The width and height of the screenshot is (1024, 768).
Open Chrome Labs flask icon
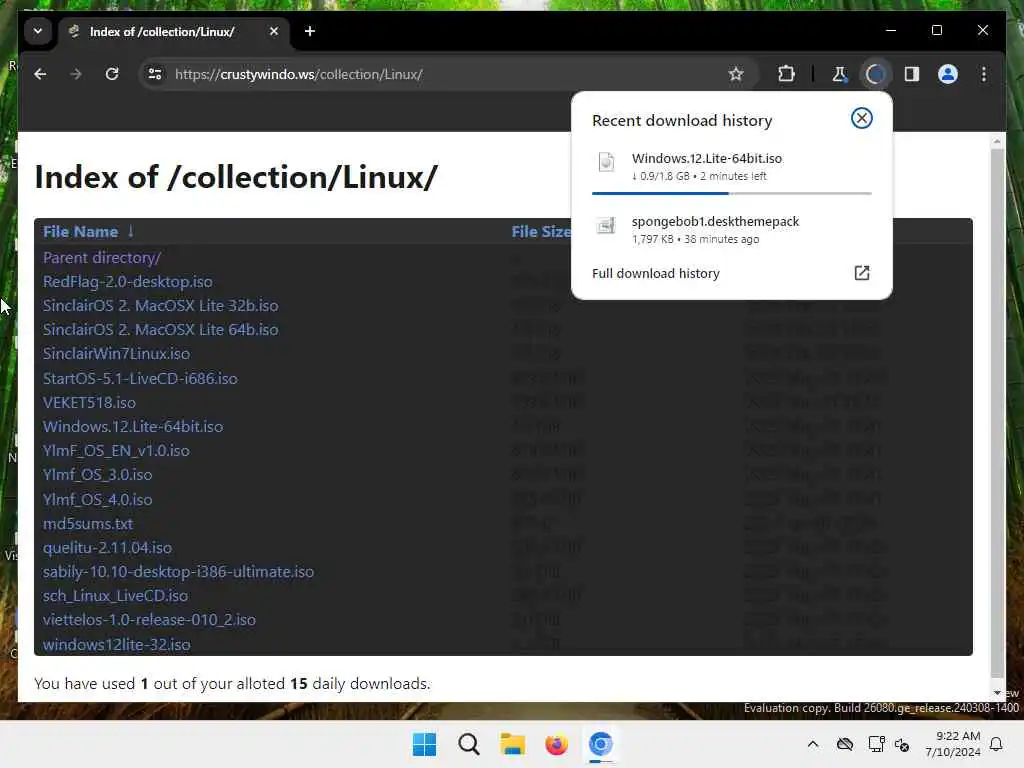(839, 74)
